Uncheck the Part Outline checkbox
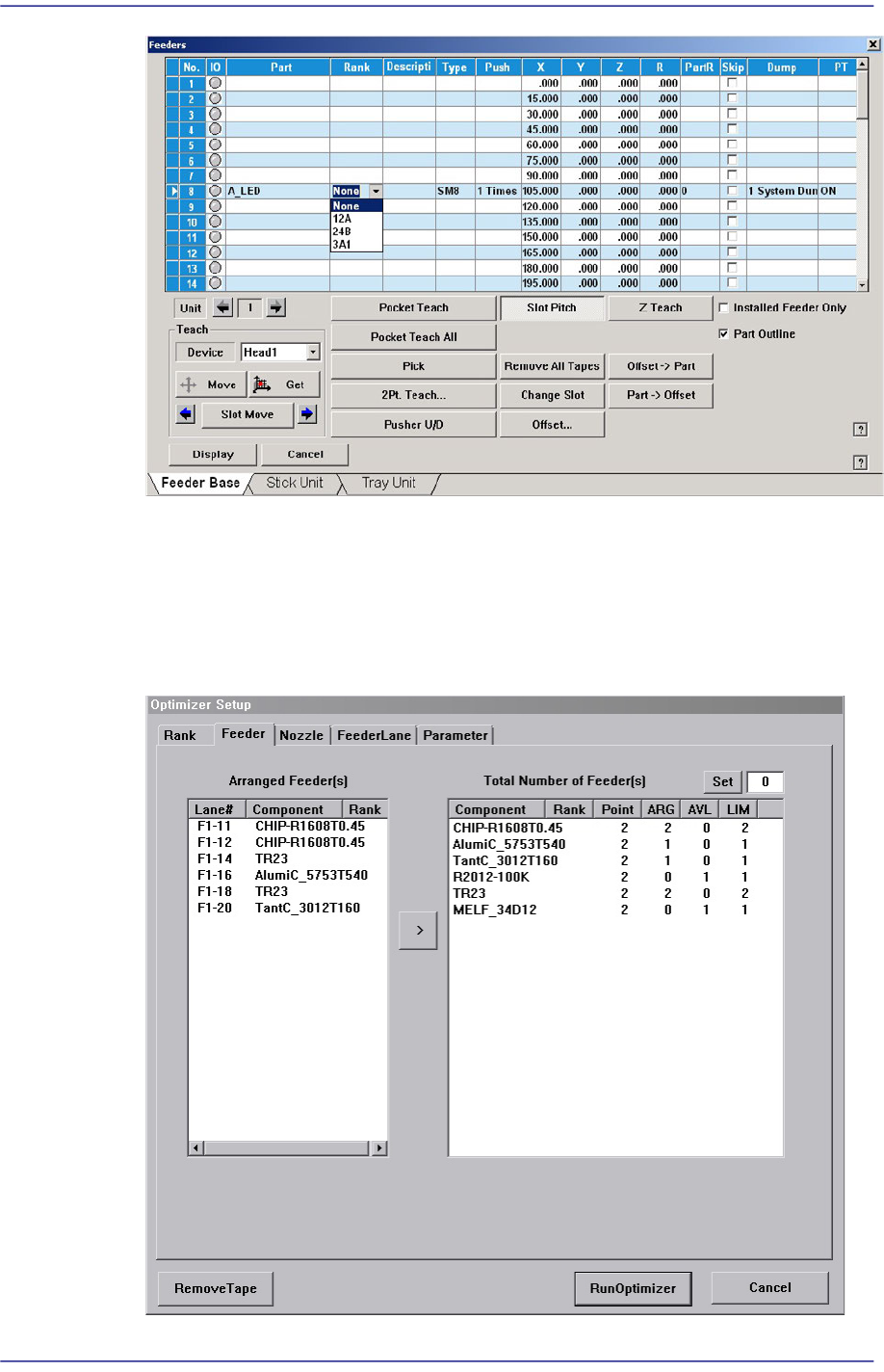This screenshot has width=884, height=1372. point(724,333)
